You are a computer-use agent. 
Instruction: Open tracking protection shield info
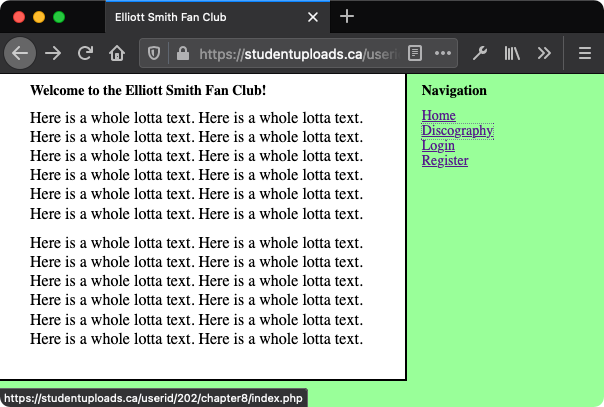pos(154,53)
